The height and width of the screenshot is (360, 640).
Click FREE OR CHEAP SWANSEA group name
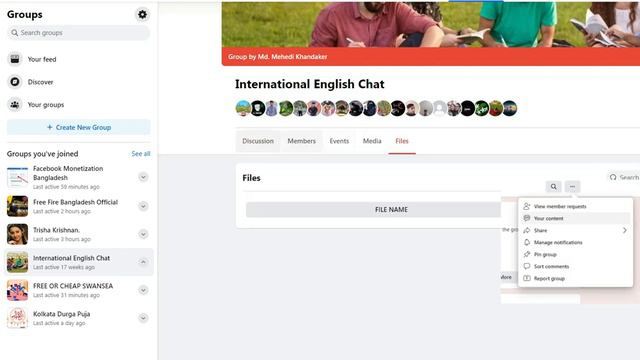click(73, 286)
